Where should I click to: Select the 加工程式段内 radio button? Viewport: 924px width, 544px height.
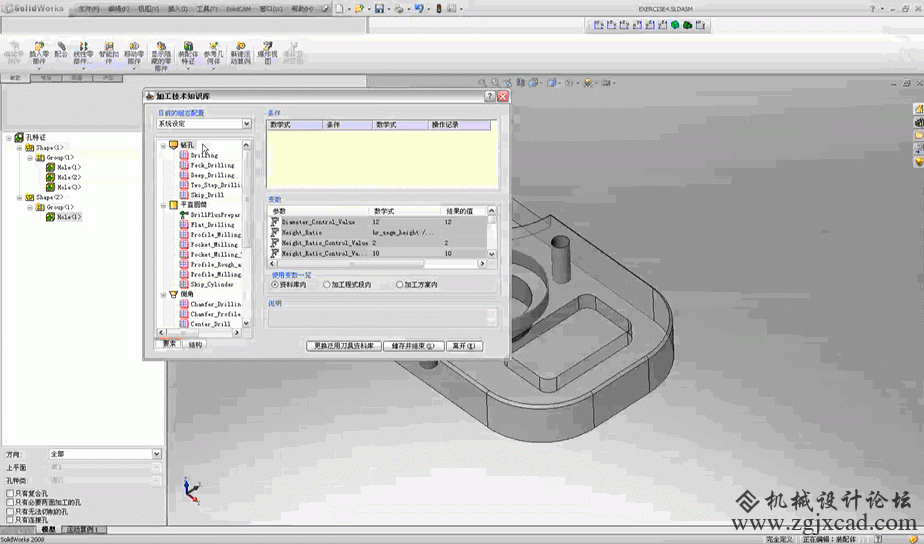click(x=326, y=285)
